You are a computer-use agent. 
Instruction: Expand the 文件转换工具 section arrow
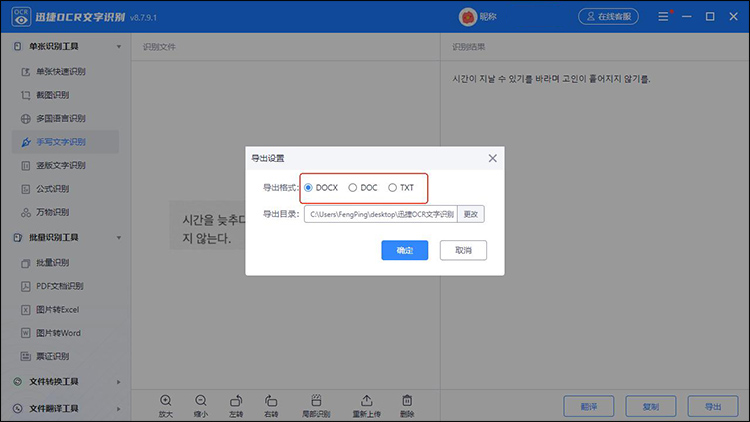tap(119, 382)
